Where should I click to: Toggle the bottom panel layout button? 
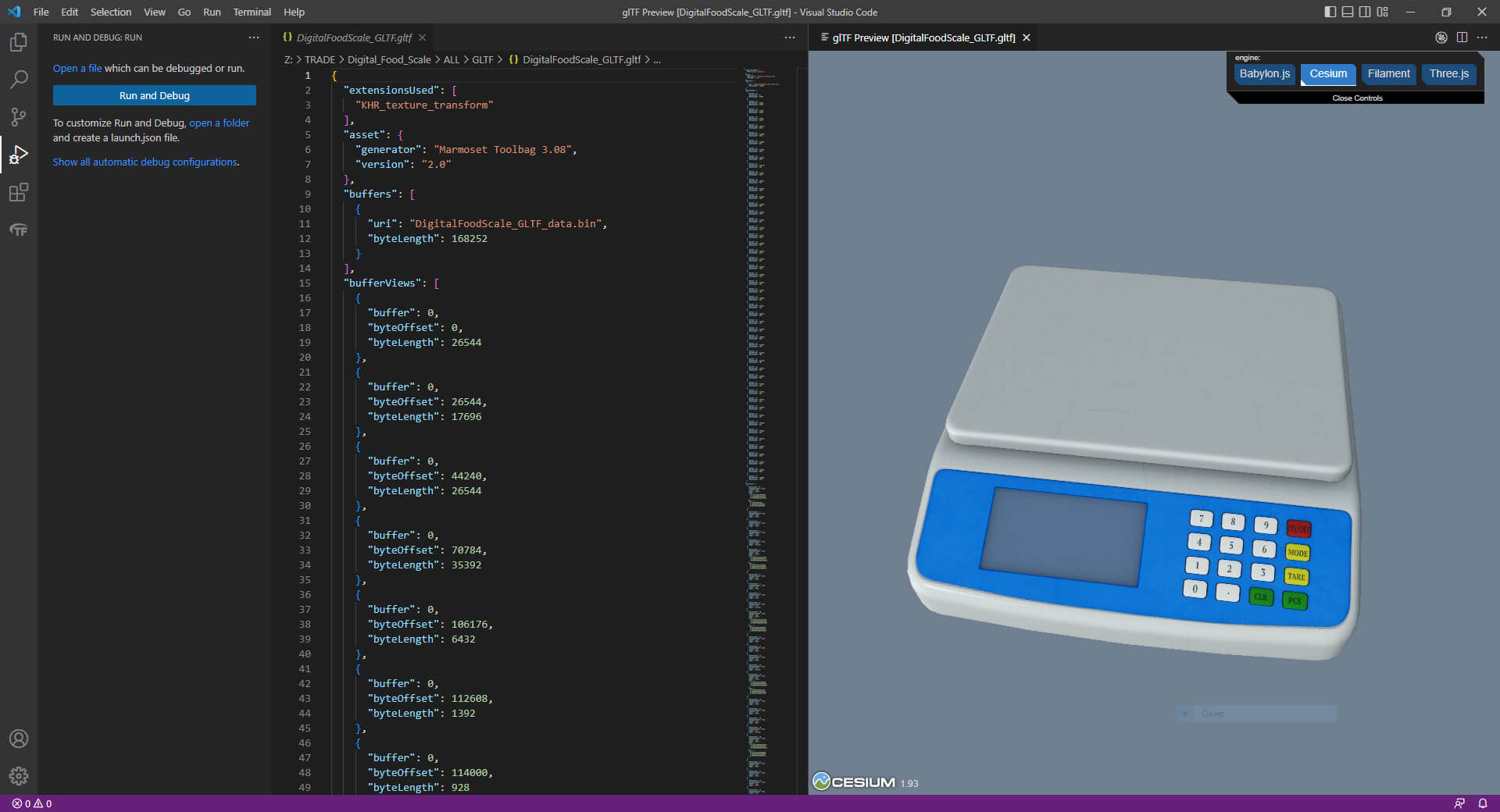click(1348, 12)
